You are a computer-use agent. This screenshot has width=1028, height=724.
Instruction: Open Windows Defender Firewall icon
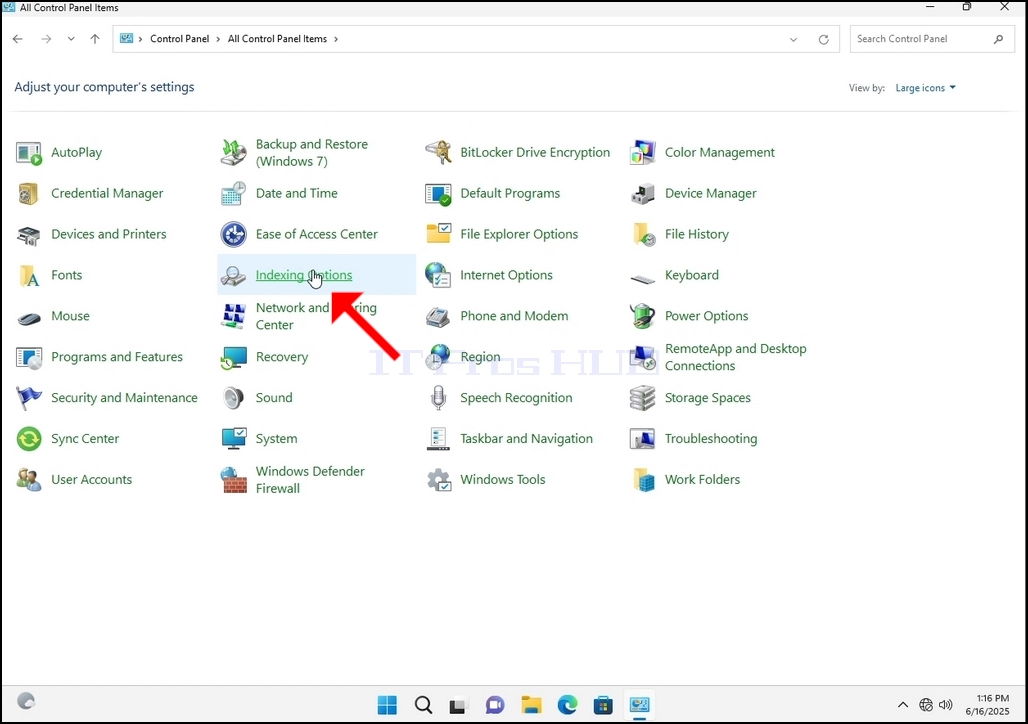(x=233, y=480)
